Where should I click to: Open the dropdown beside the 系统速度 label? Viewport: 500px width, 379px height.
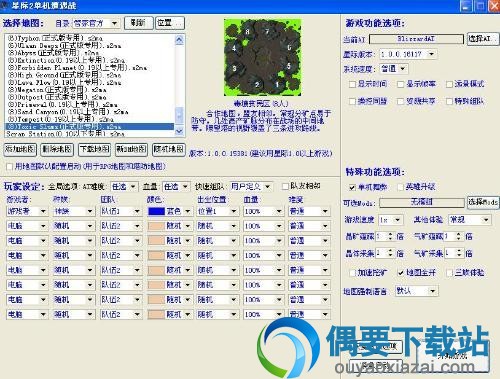pyautogui.click(x=393, y=69)
